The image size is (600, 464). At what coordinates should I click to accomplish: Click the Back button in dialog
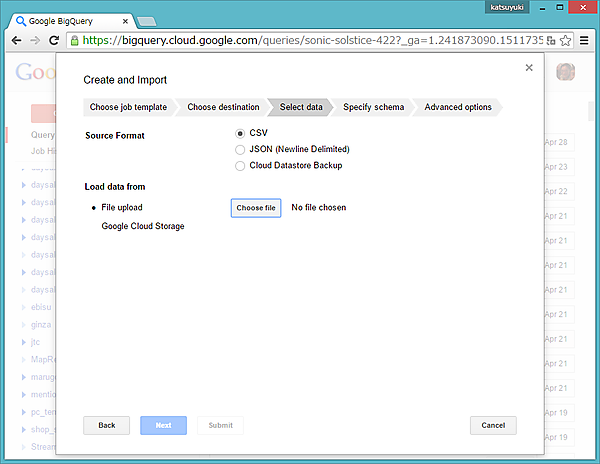tap(106, 425)
